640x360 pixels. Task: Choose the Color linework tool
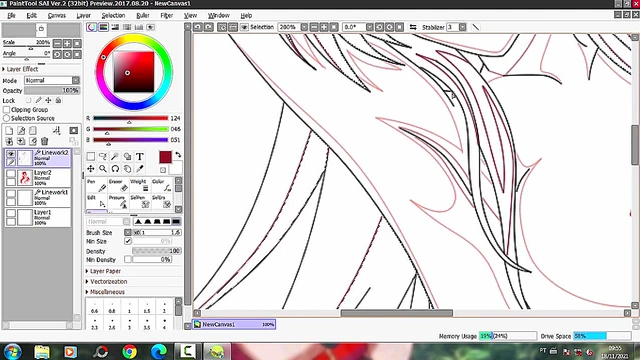click(x=162, y=185)
